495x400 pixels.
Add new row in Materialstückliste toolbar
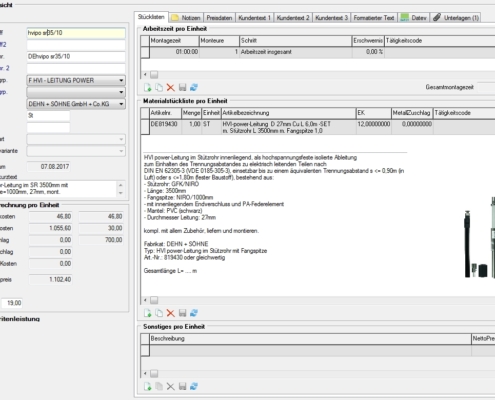[147, 313]
